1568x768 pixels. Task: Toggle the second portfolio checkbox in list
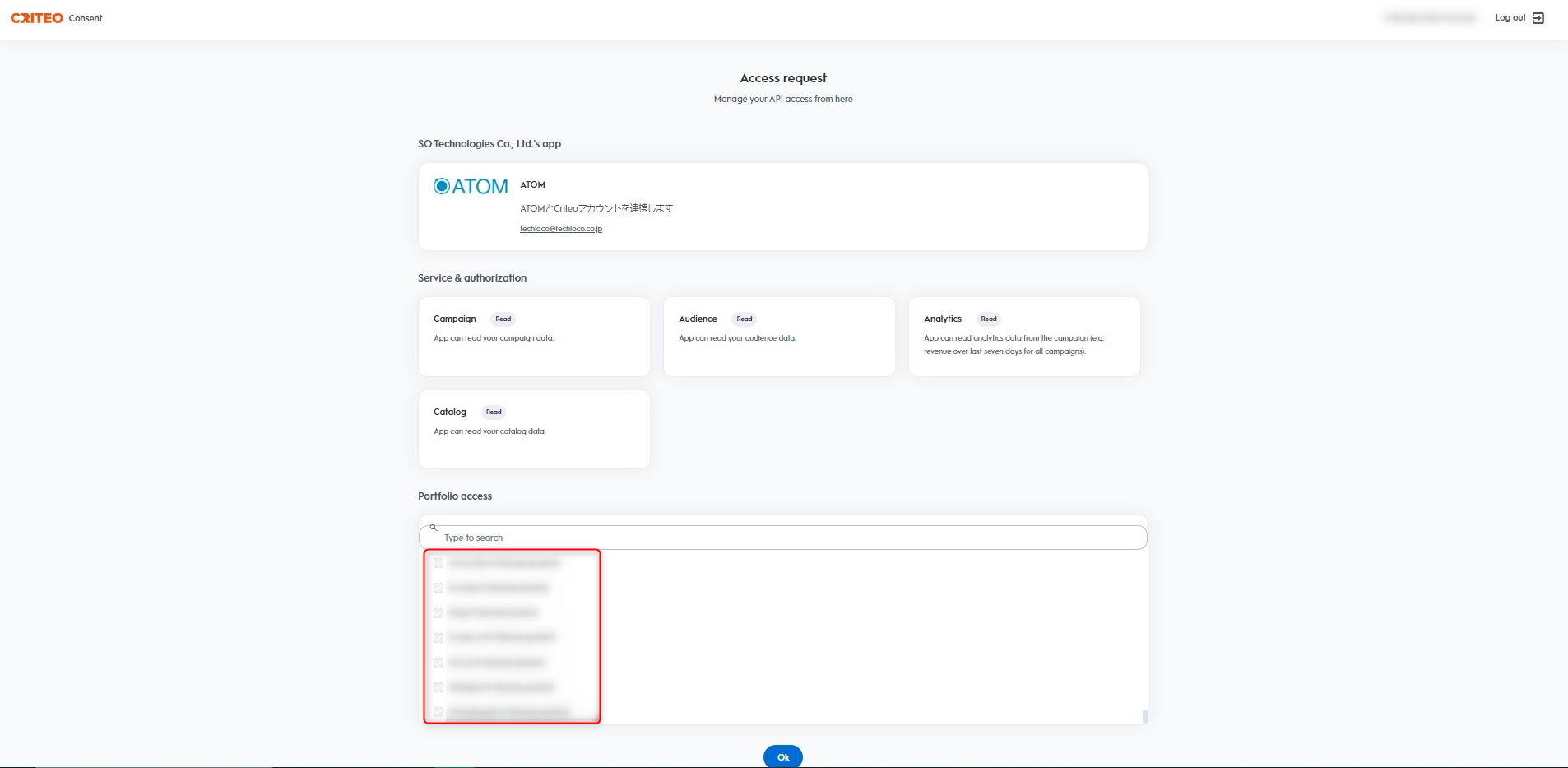(438, 588)
